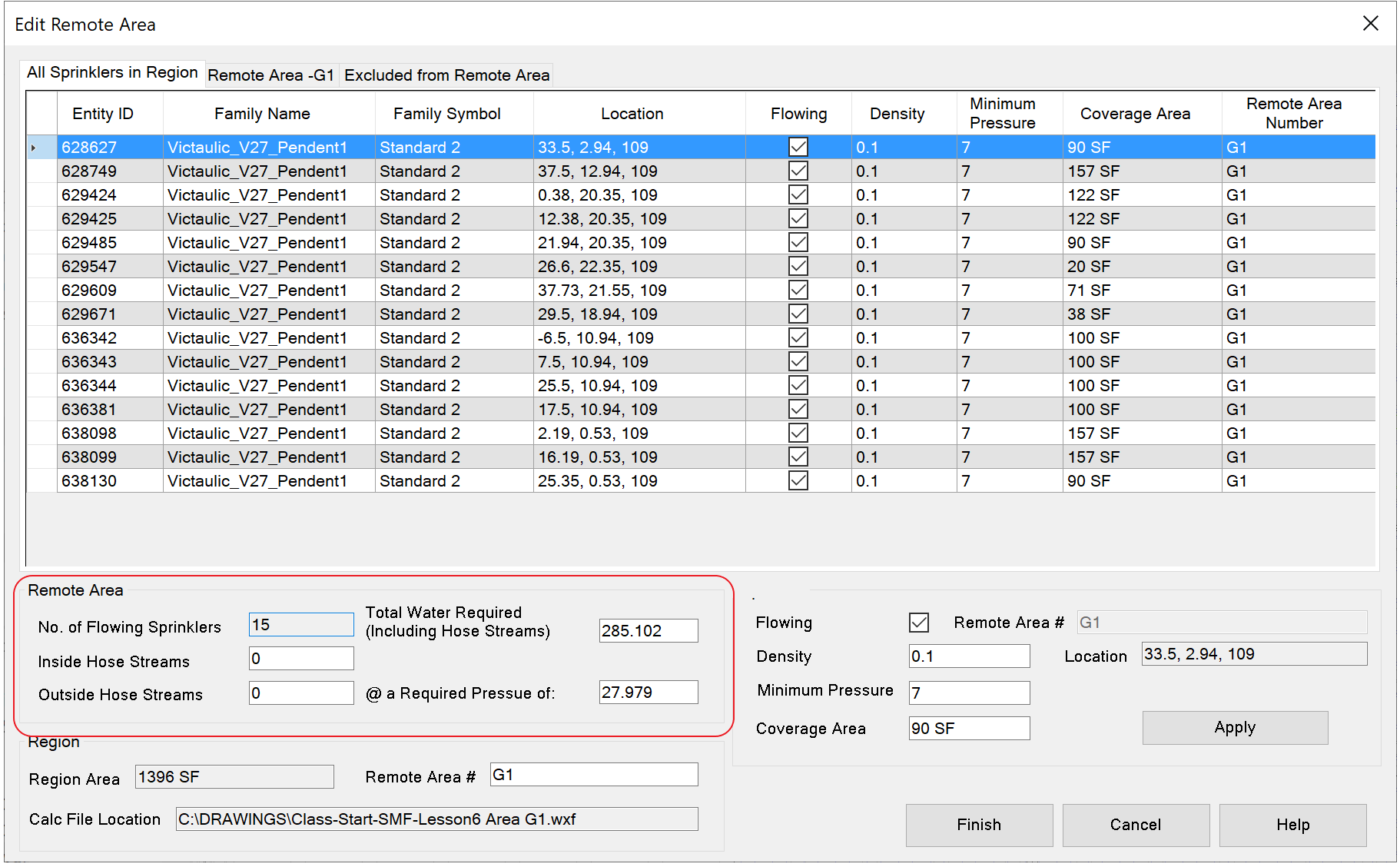Cancel the remote area edit
The height and width of the screenshot is (867, 1400).
[1136, 825]
